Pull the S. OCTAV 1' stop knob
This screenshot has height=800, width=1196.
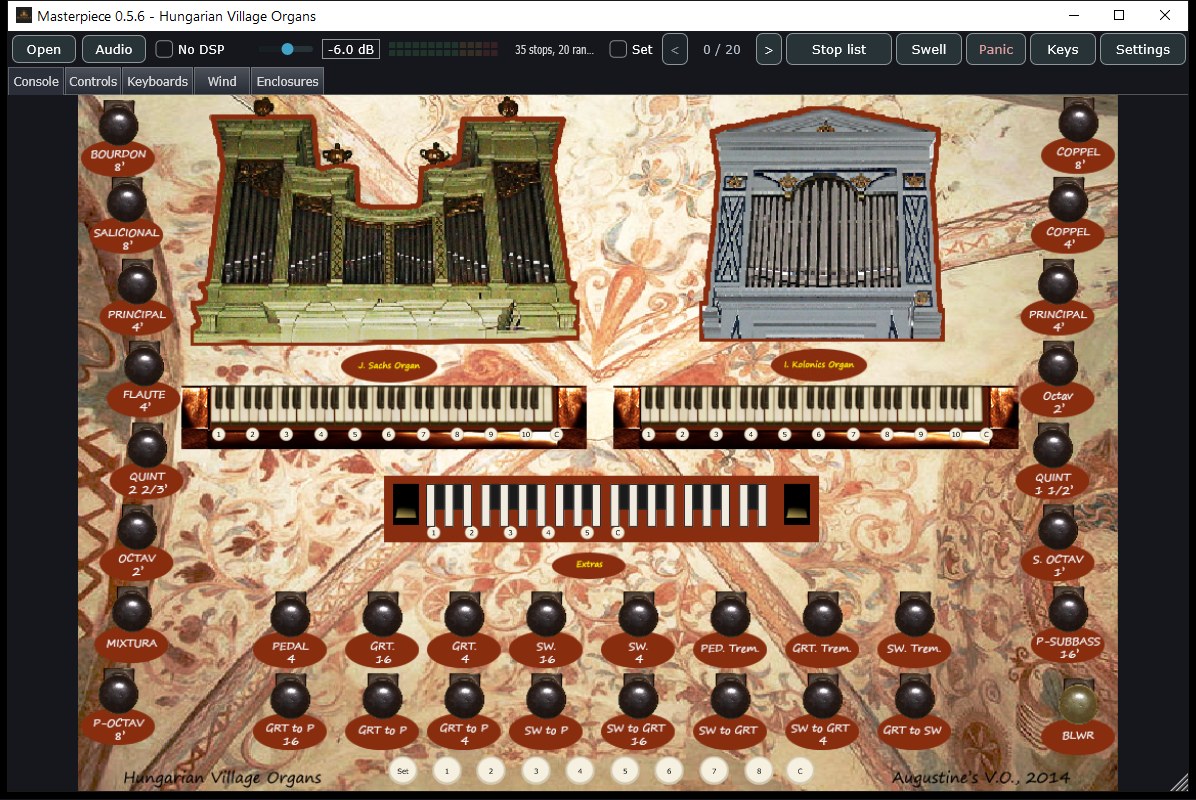point(1058,529)
